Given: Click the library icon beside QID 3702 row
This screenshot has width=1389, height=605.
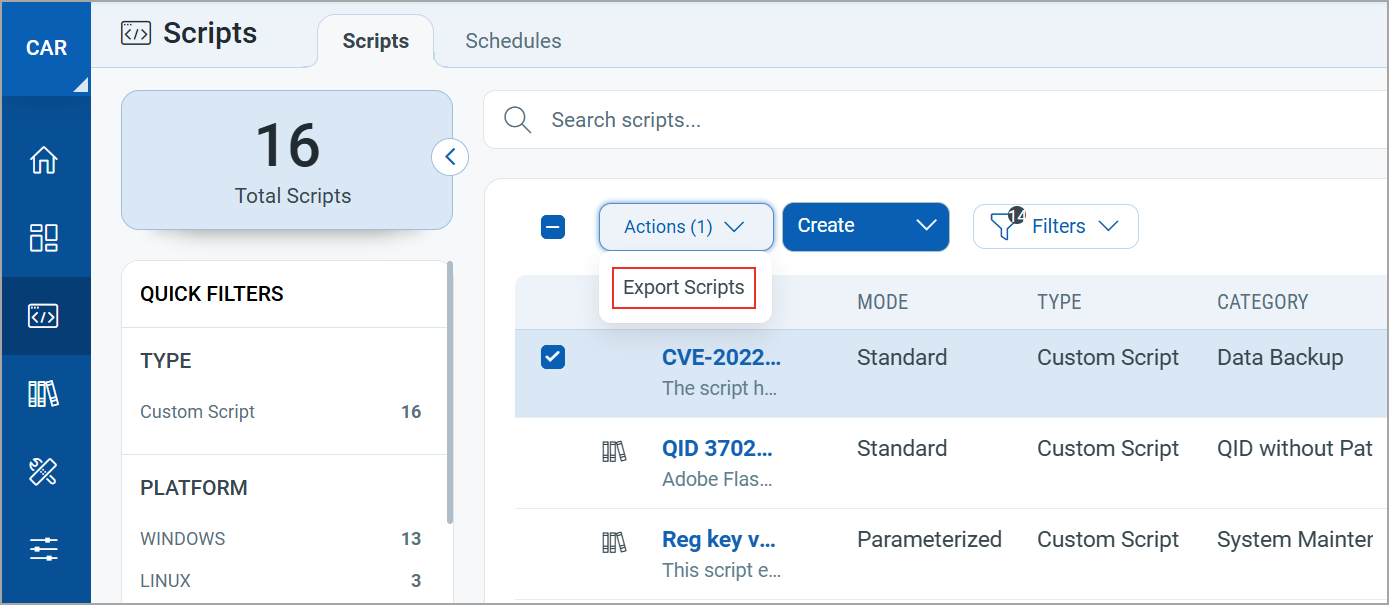Looking at the screenshot, I should pyautogui.click(x=614, y=452).
